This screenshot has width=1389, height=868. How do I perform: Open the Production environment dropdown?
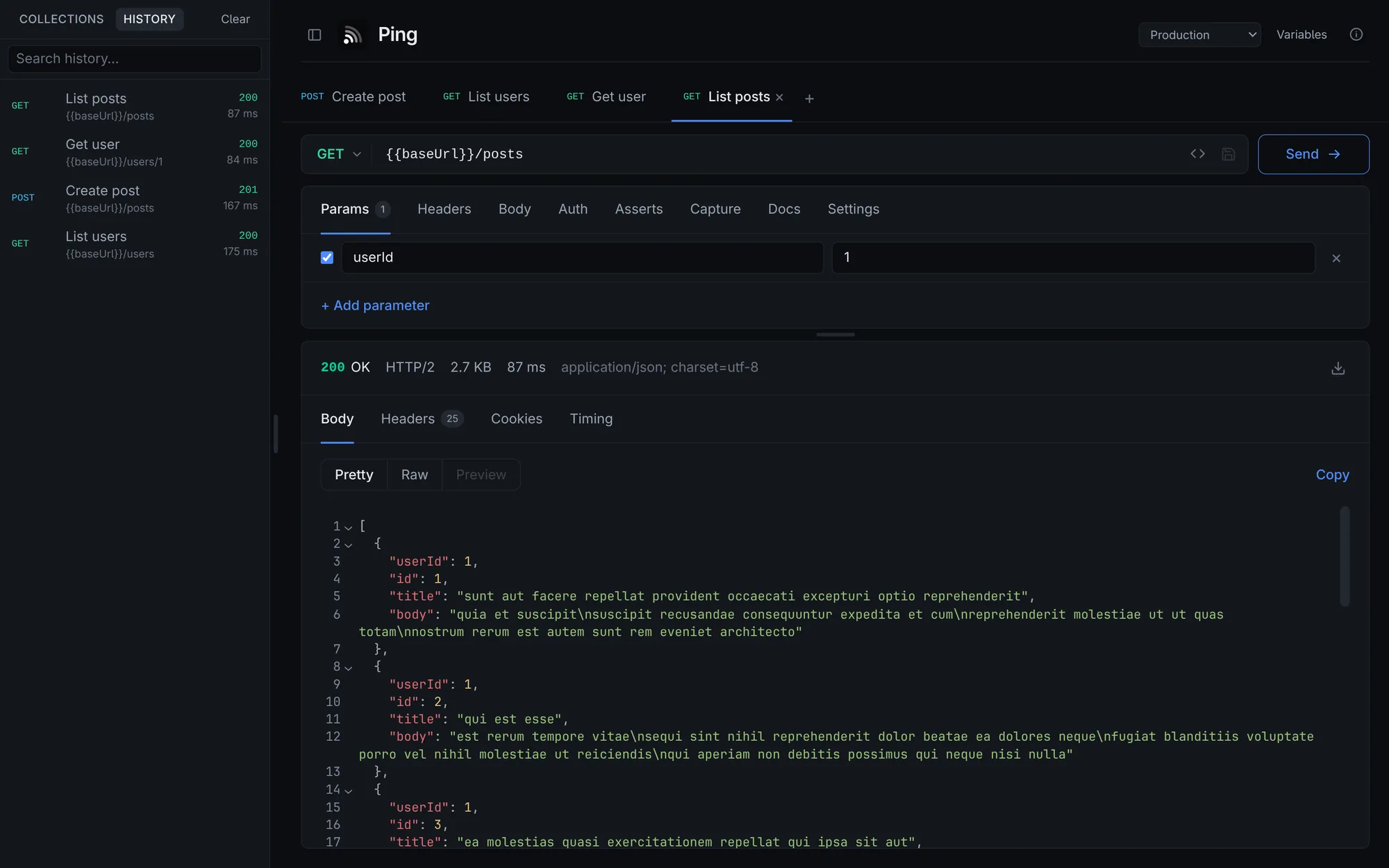[1199, 35]
